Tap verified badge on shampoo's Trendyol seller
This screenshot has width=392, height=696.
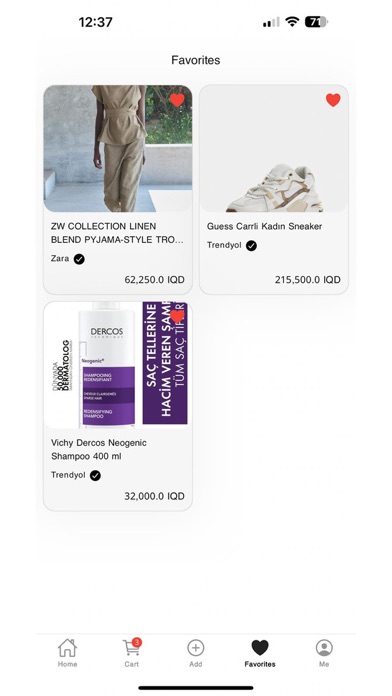tap(95, 476)
